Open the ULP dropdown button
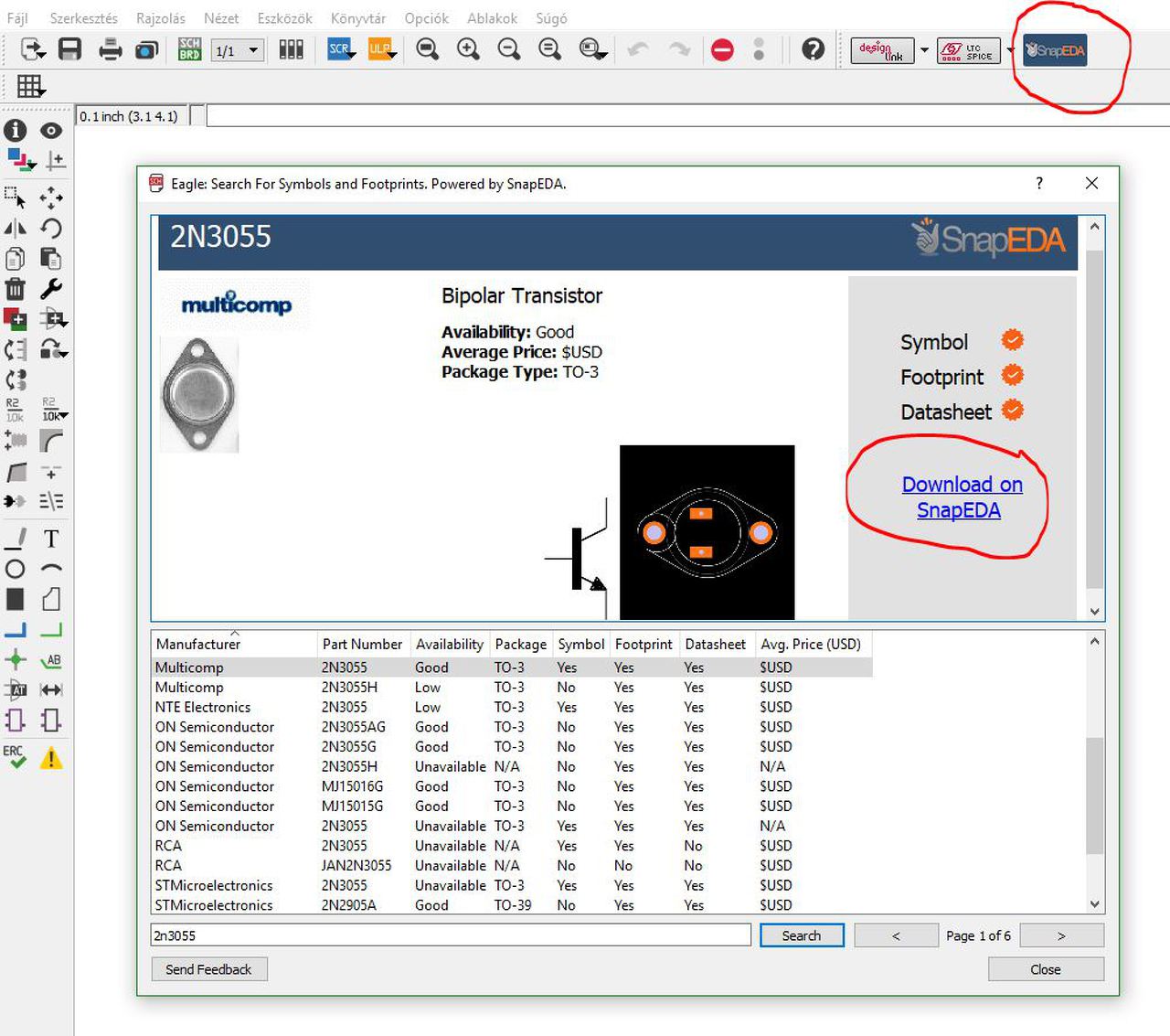The image size is (1170, 1036). tap(381, 49)
